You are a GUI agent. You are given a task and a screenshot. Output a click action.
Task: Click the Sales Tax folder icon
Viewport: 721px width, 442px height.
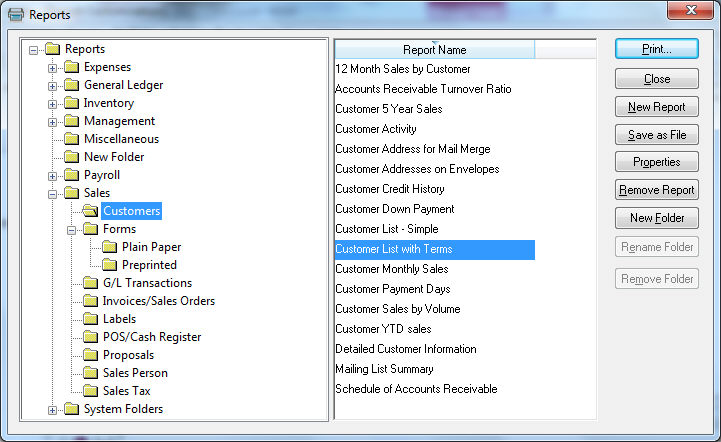(x=90, y=391)
